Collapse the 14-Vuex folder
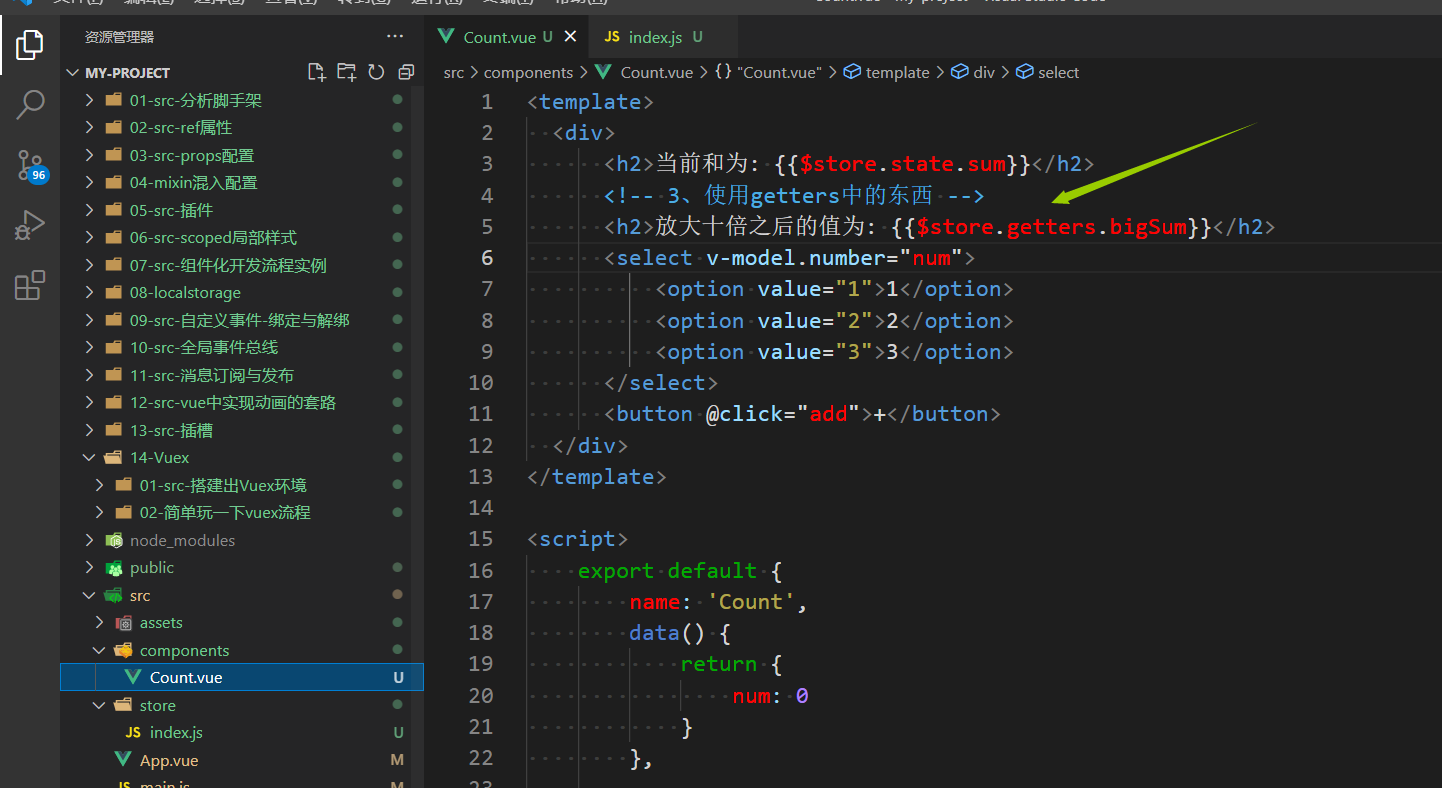 tap(242, 458)
